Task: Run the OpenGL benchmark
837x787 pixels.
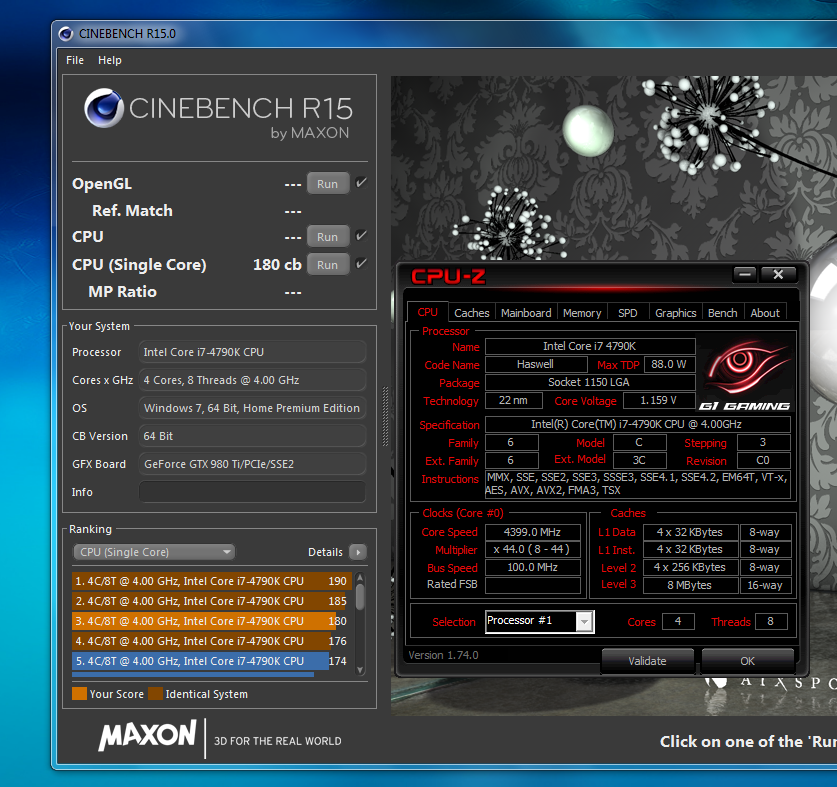Action: [x=328, y=184]
